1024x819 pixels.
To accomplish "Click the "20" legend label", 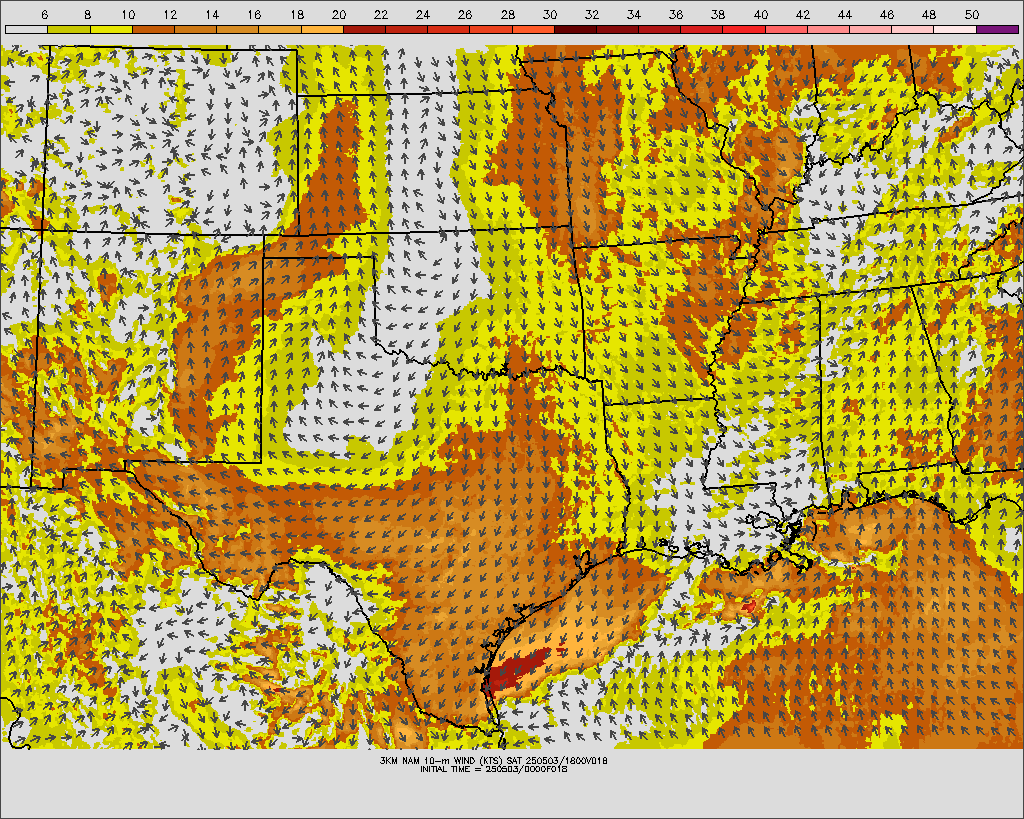I will click(339, 14).
